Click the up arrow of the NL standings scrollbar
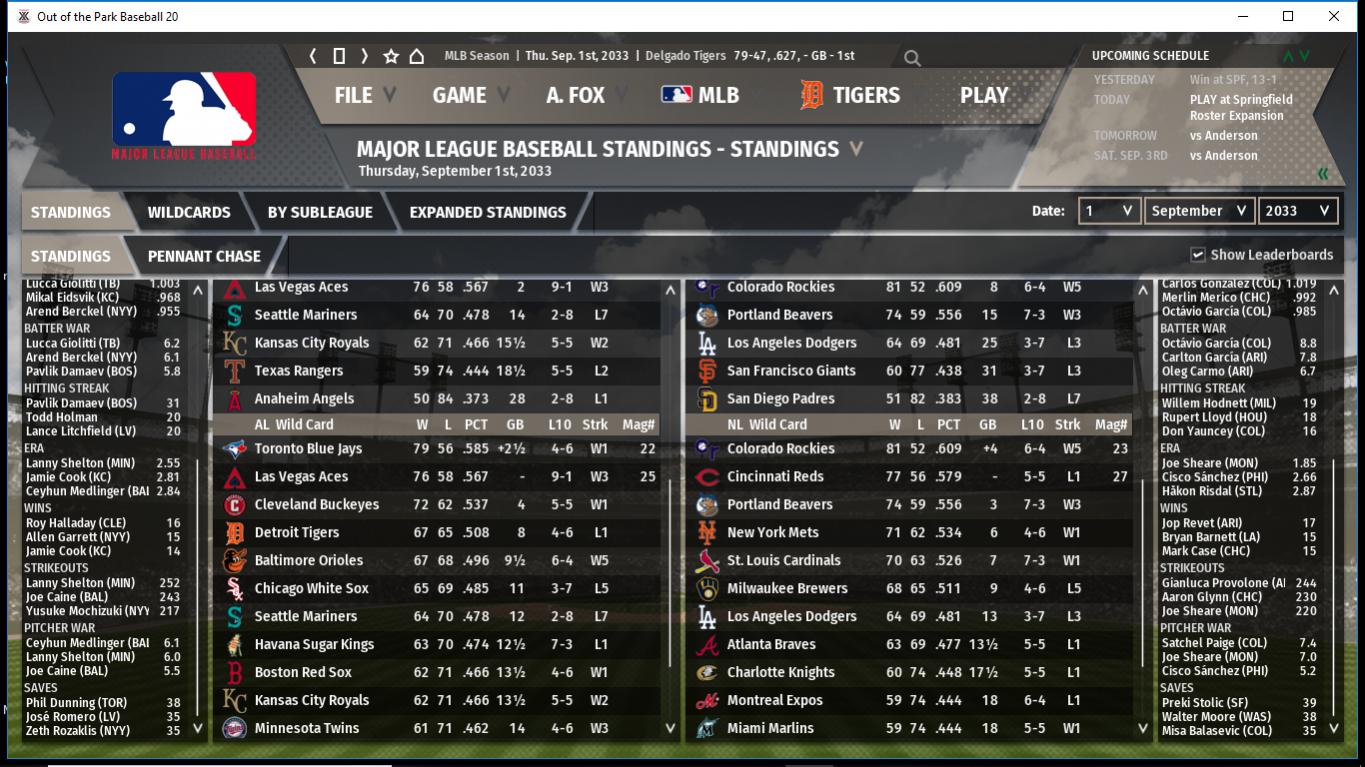Image resolution: width=1365 pixels, height=767 pixels. (x=1144, y=291)
